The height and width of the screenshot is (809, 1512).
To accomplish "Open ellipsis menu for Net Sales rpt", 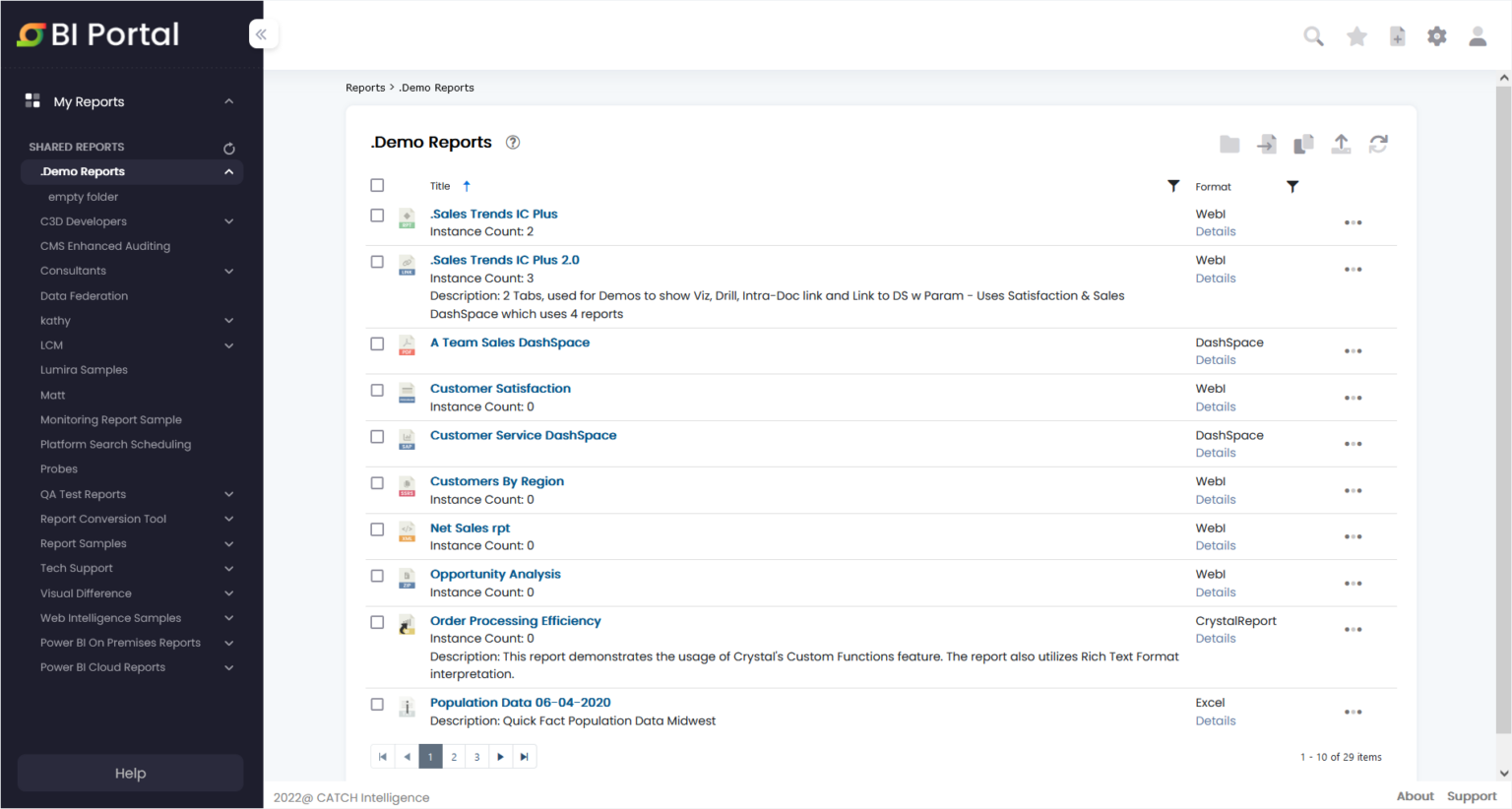I will (x=1354, y=536).
